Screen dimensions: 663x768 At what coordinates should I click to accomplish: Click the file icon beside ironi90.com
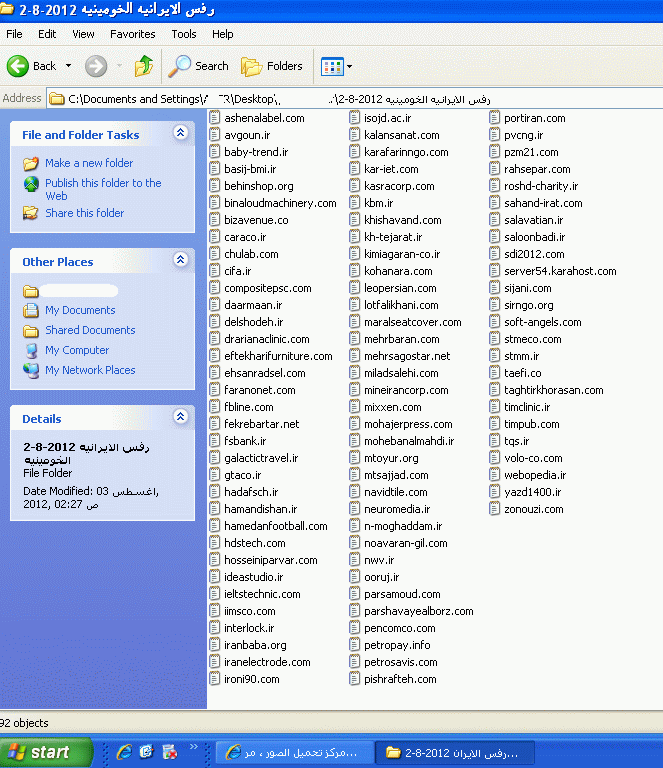tap(214, 679)
